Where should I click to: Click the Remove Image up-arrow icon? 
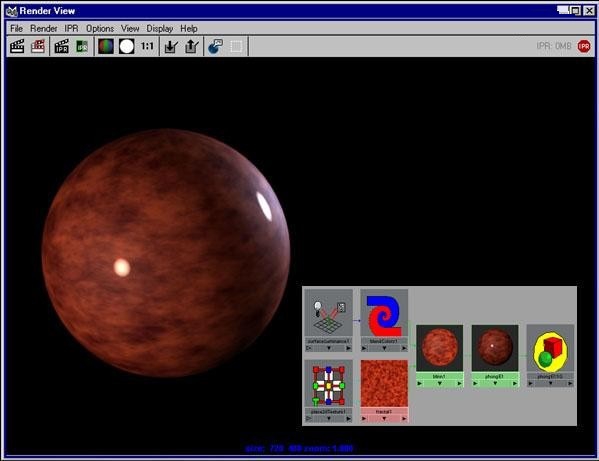click(191, 46)
